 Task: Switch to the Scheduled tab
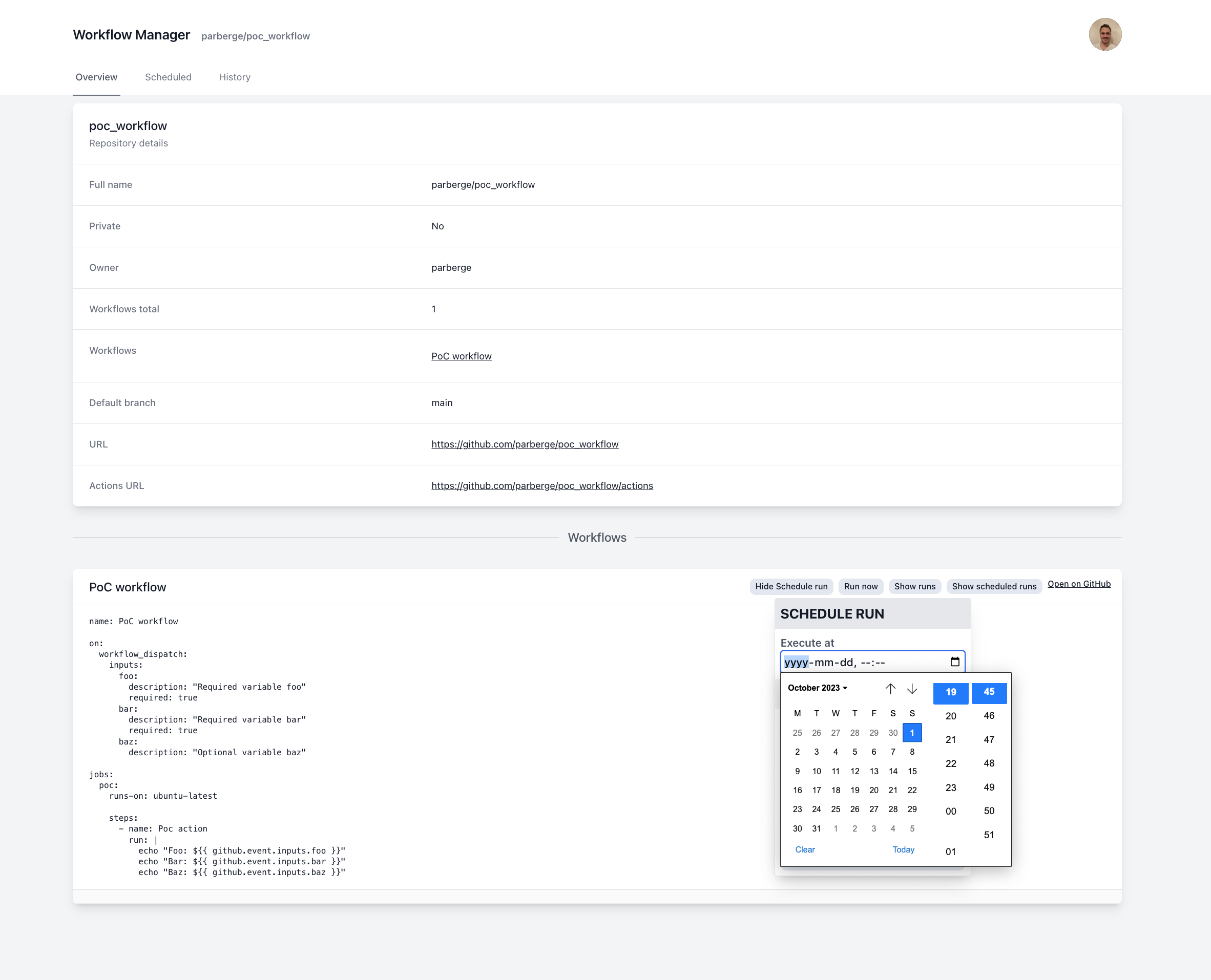pyautogui.click(x=168, y=77)
